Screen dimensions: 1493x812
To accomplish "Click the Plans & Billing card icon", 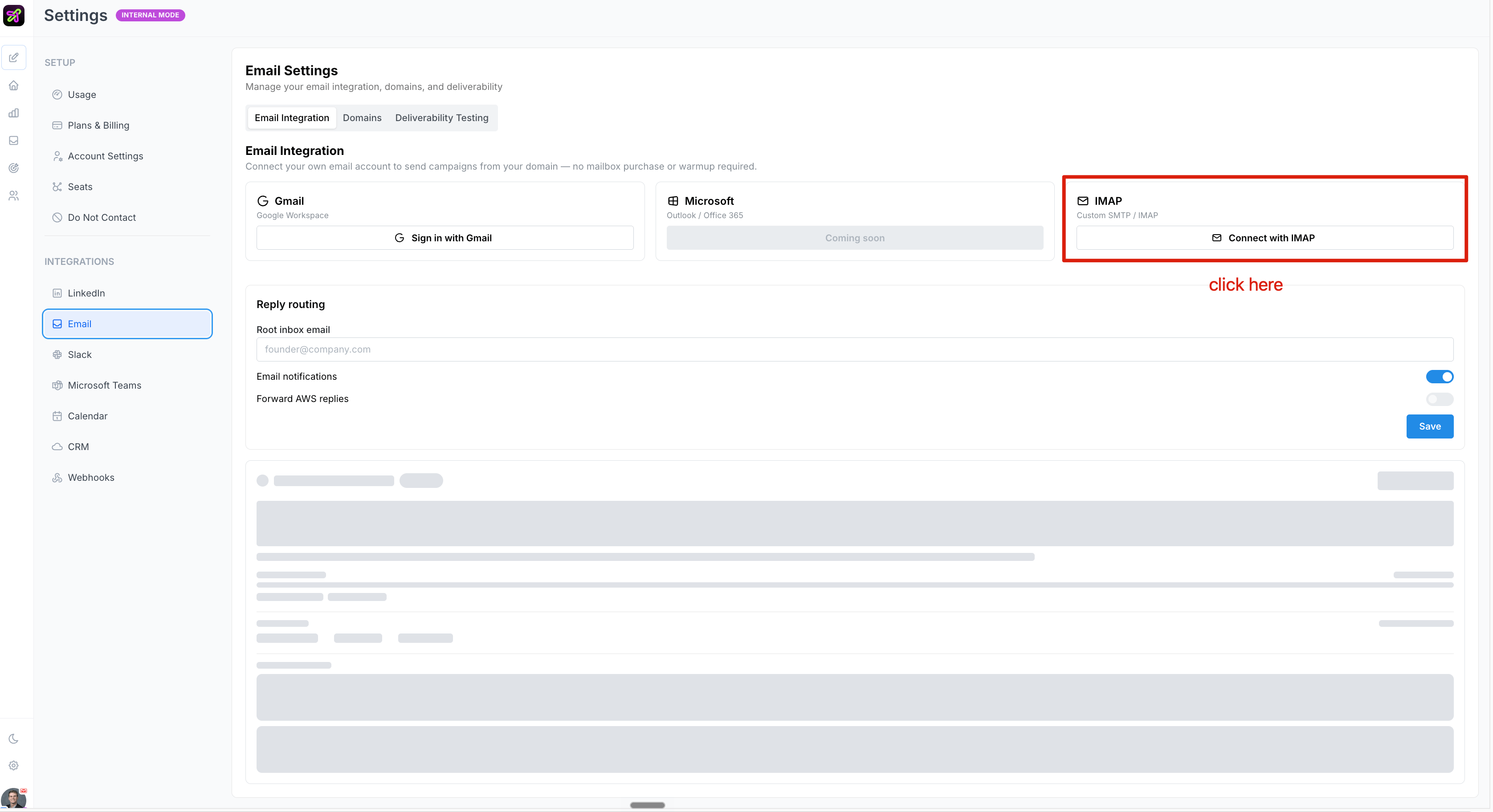I will tap(57, 125).
